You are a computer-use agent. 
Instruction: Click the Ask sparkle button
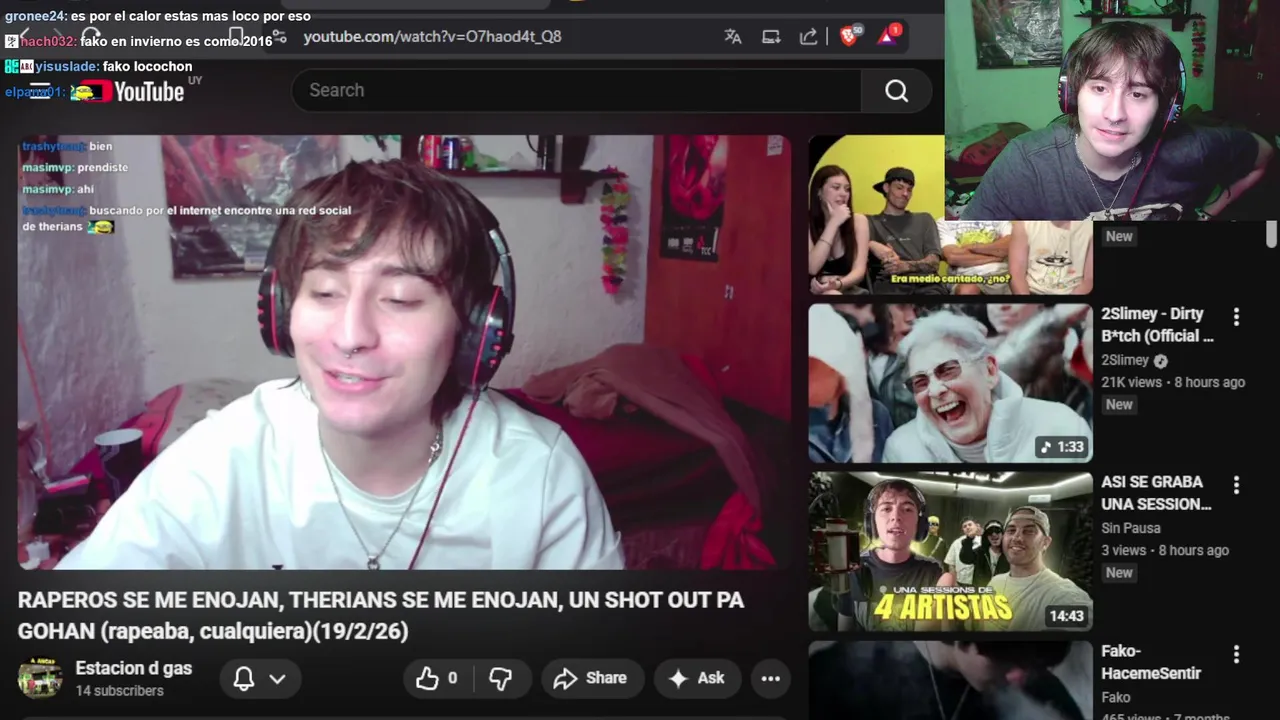pos(697,678)
